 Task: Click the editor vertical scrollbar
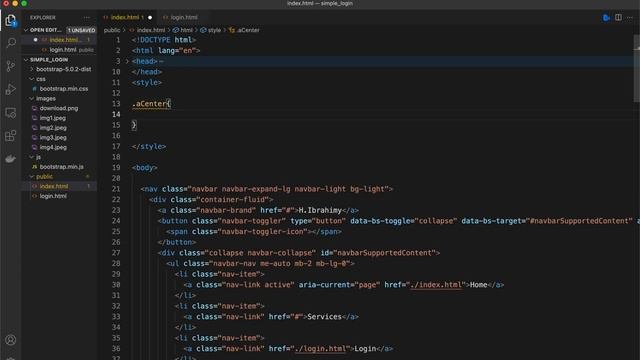tap(636, 69)
